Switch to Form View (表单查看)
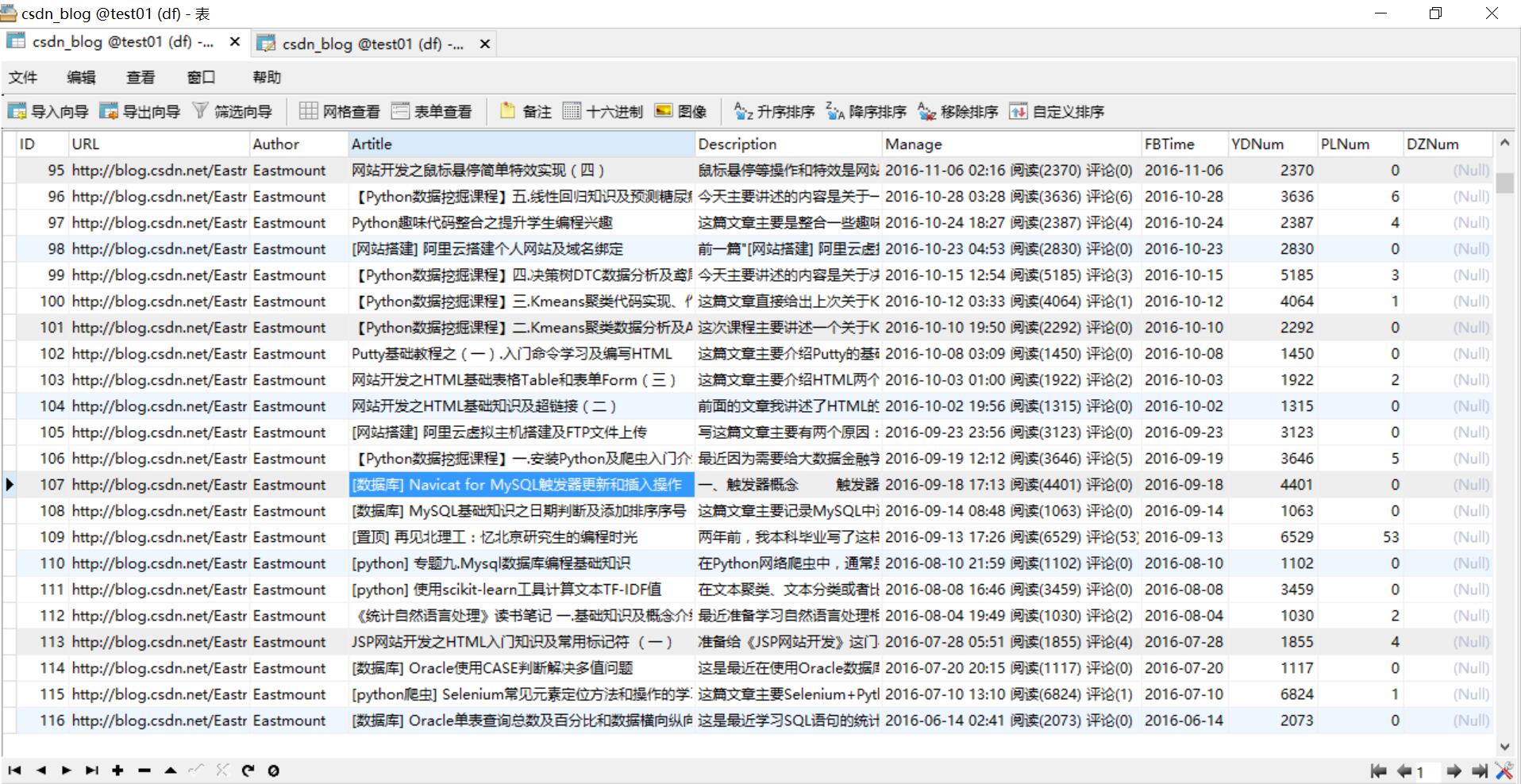 tap(432, 111)
